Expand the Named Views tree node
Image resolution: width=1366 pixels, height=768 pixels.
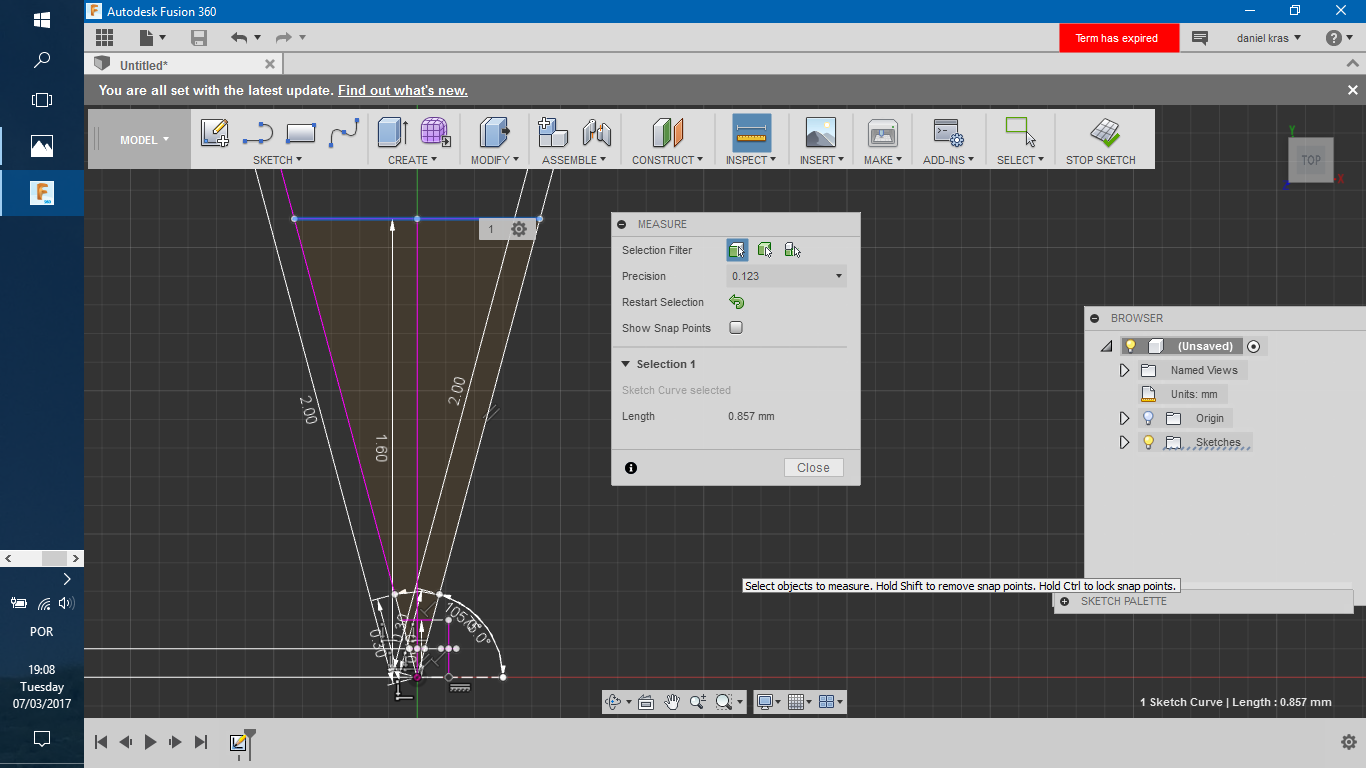[1124, 370]
